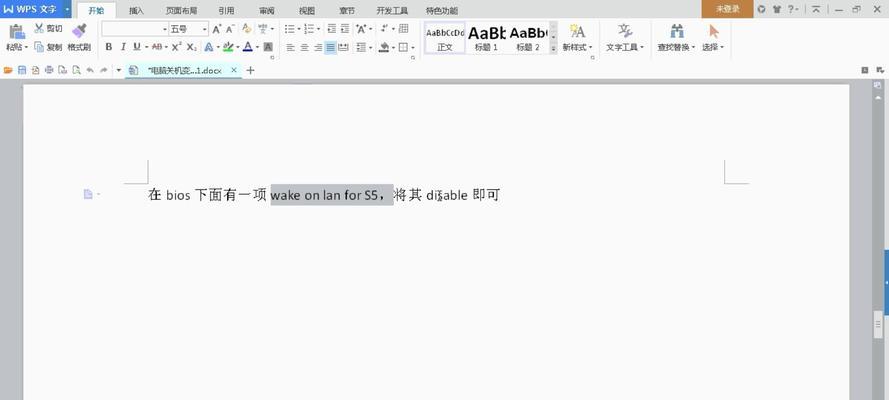
Task: Click the justify alignment button
Action: point(331,47)
